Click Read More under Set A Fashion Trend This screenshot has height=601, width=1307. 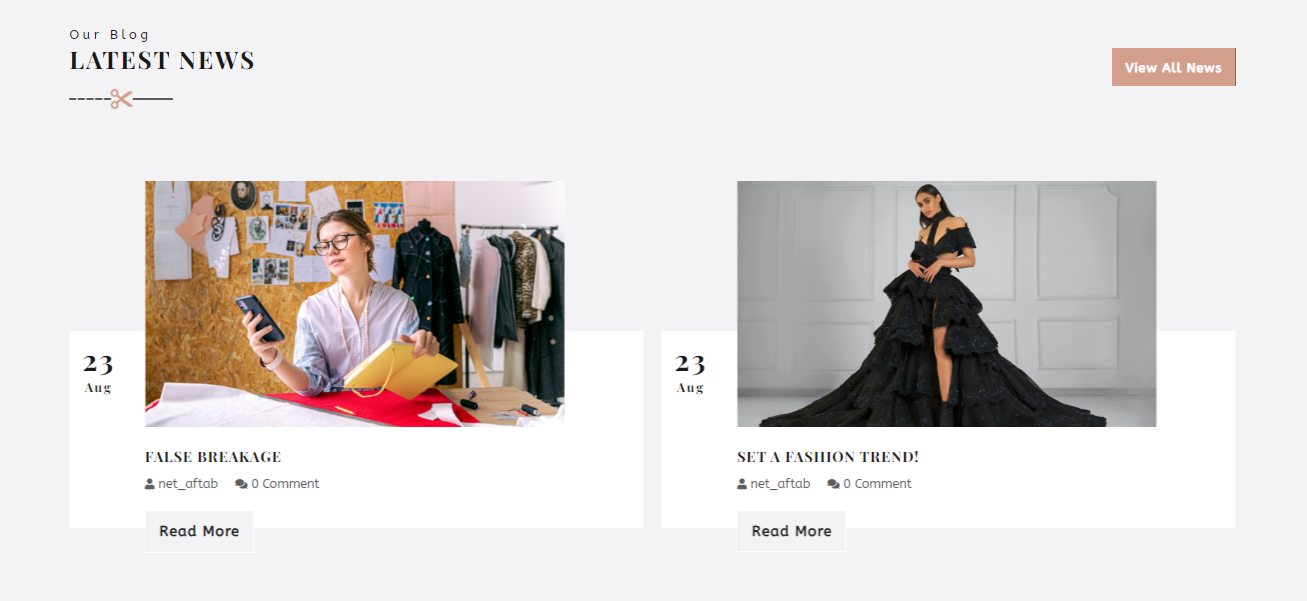791,531
